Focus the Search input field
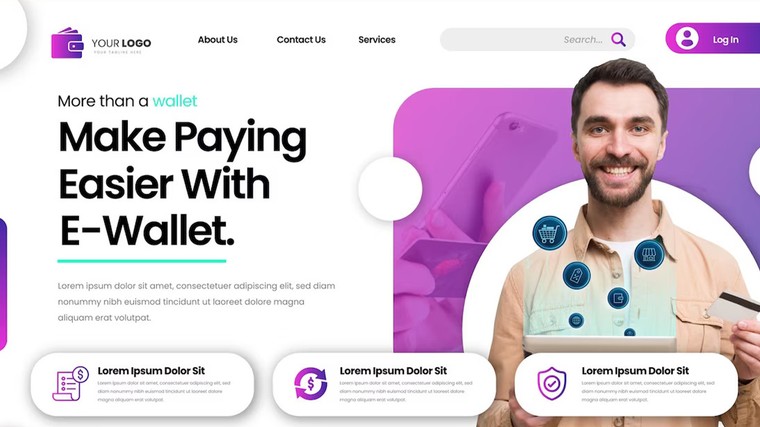Image resolution: width=760 pixels, height=427 pixels. pos(537,39)
